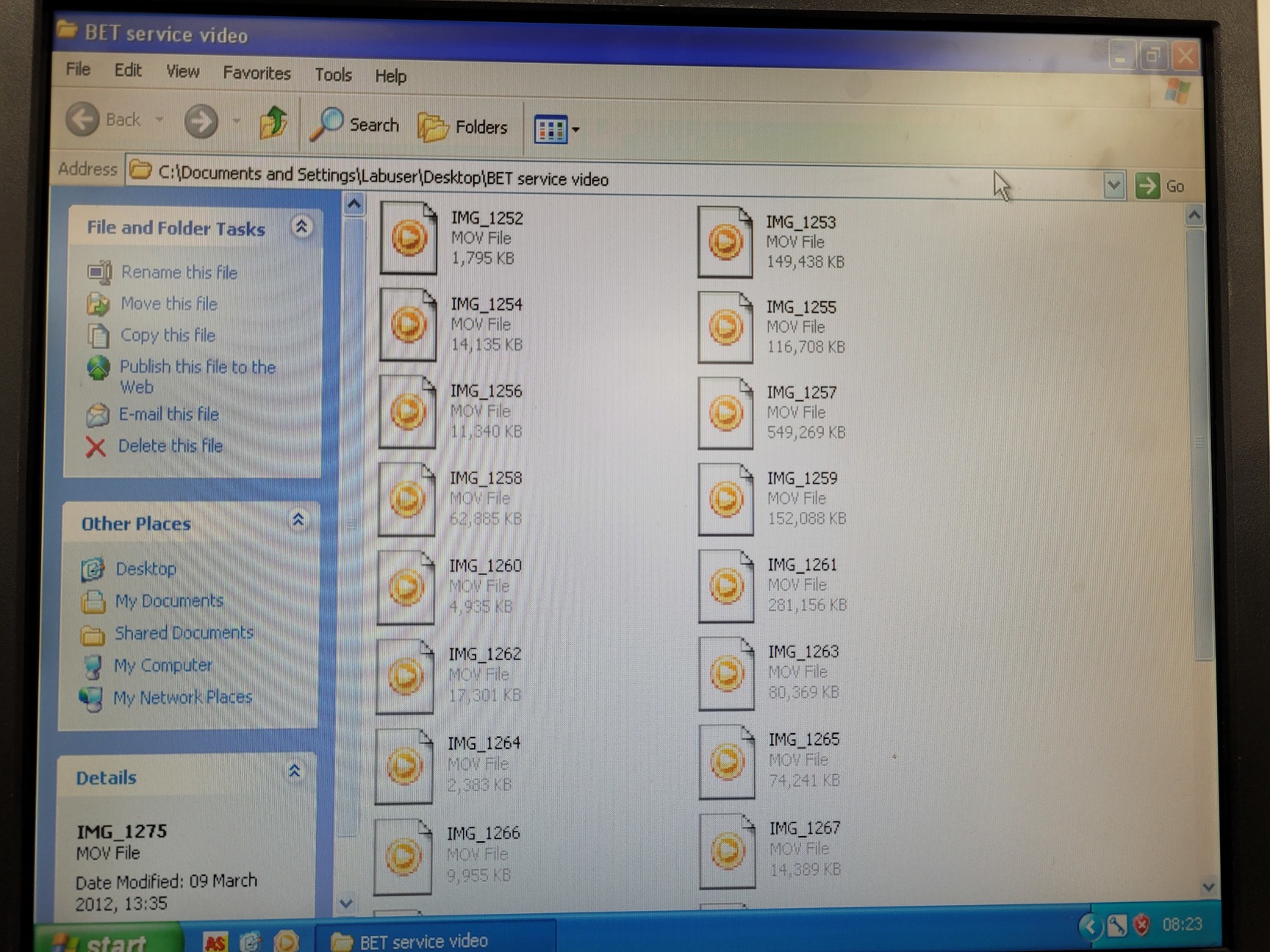Select the IMG_1261 file icon
Viewport: 1270px width, 952px height.
[726, 586]
